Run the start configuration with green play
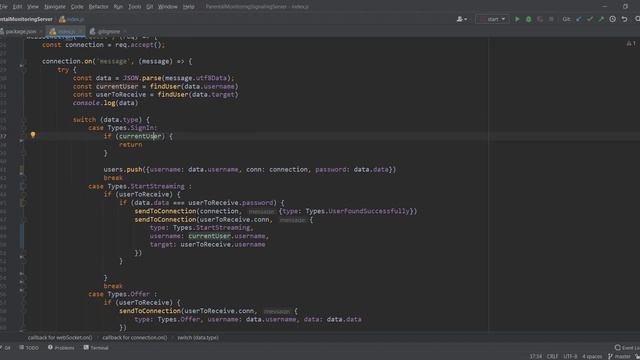The height and width of the screenshot is (360, 640). 517,19
